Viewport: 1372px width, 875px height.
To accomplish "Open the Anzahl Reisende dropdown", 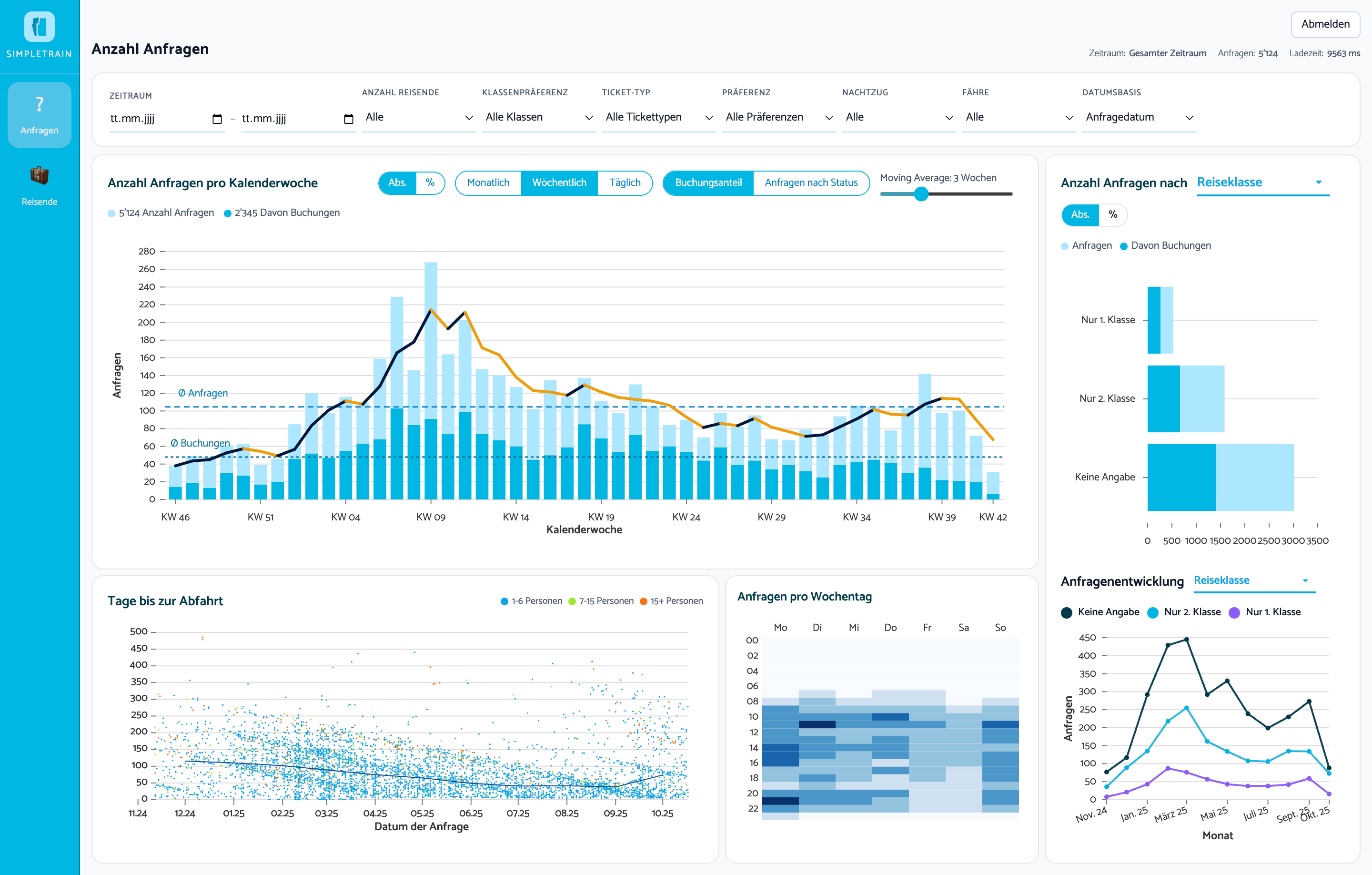I will pyautogui.click(x=419, y=117).
